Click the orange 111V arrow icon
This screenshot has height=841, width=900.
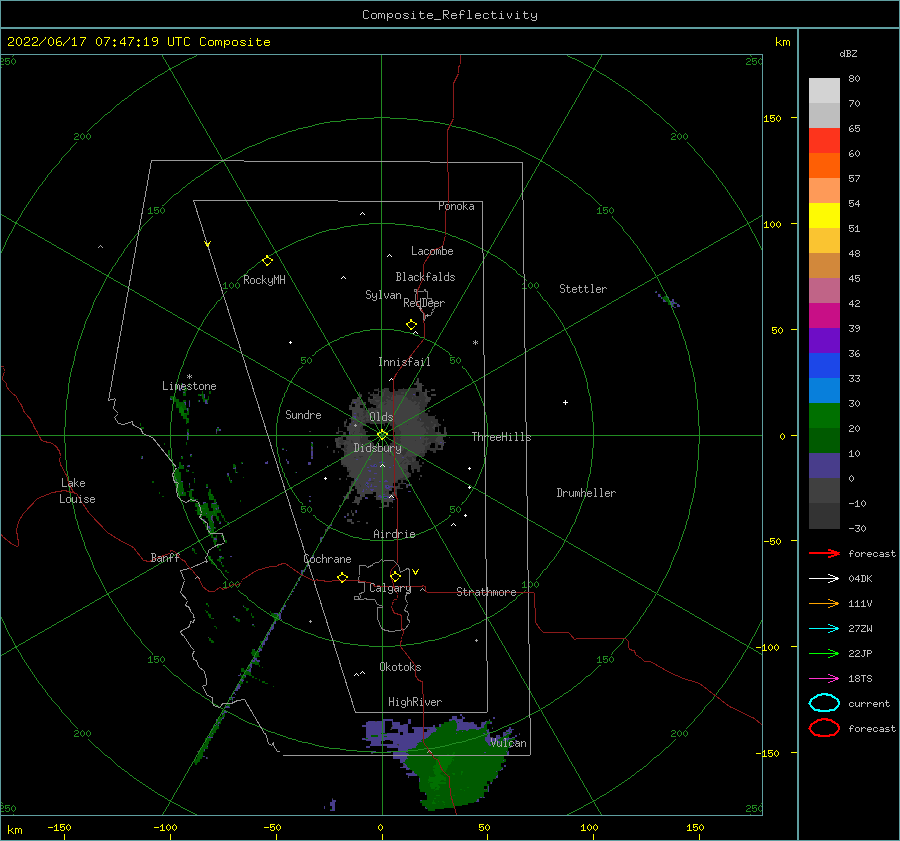[824, 603]
